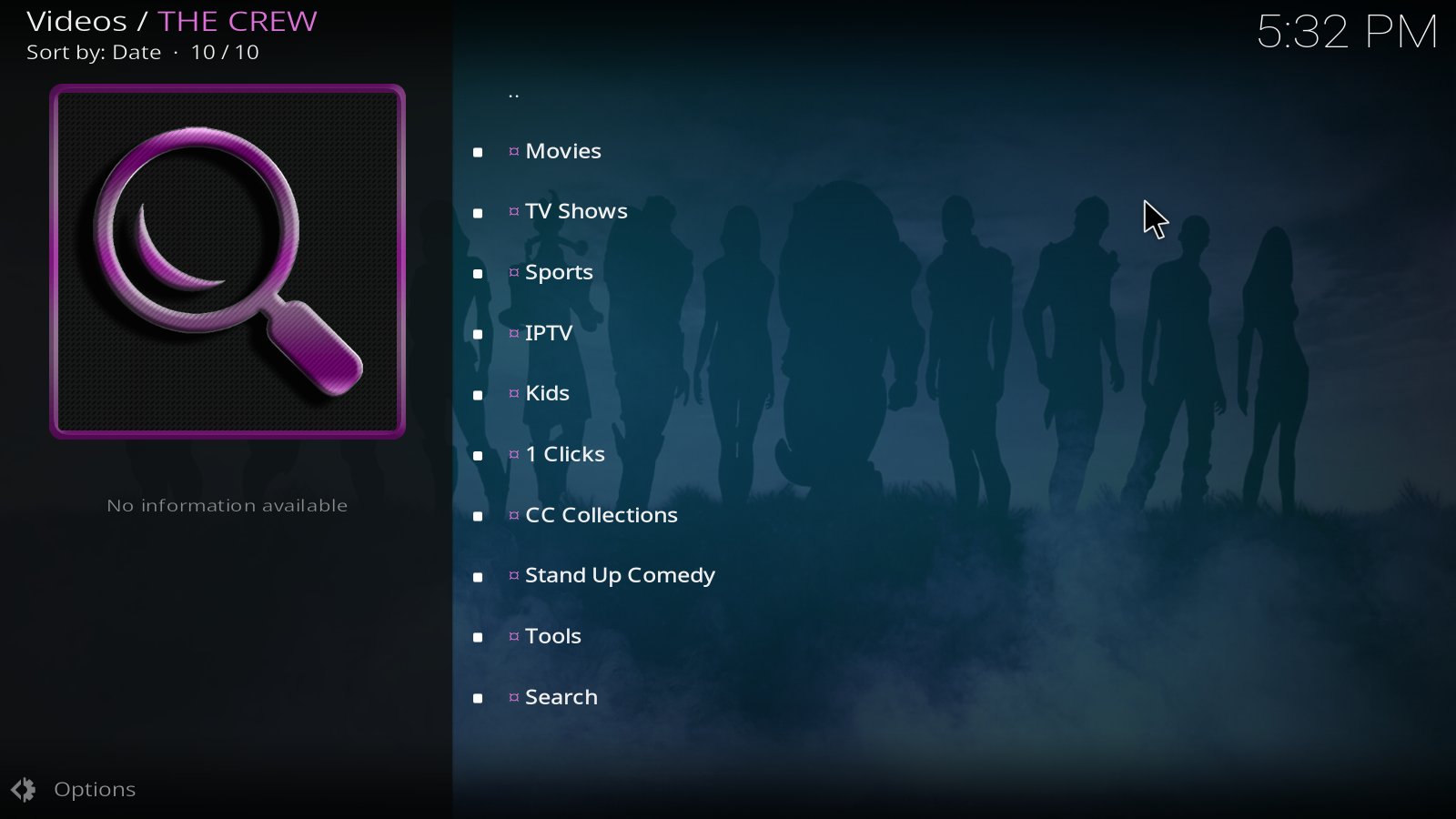Click the bullet icon beside Search

click(478, 698)
